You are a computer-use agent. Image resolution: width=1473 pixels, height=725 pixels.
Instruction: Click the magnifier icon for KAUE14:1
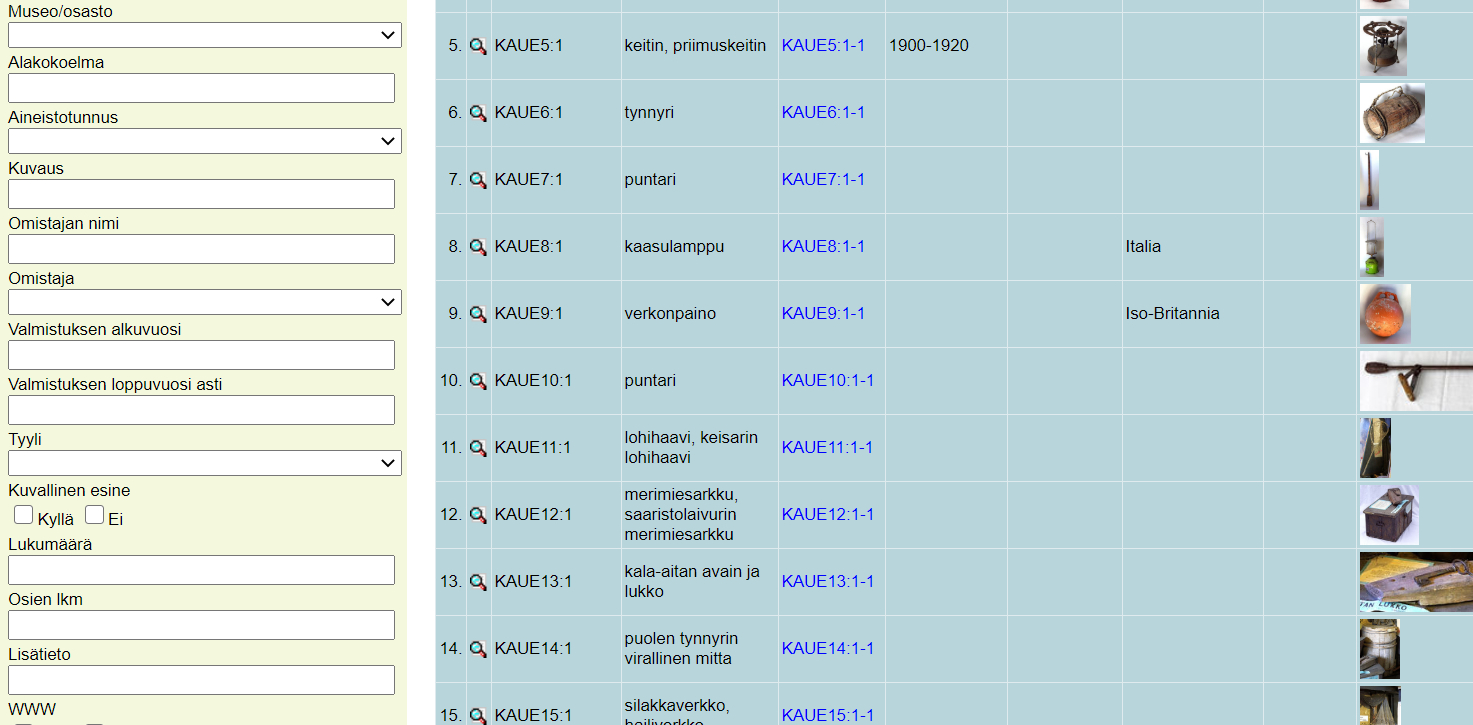[x=478, y=649]
